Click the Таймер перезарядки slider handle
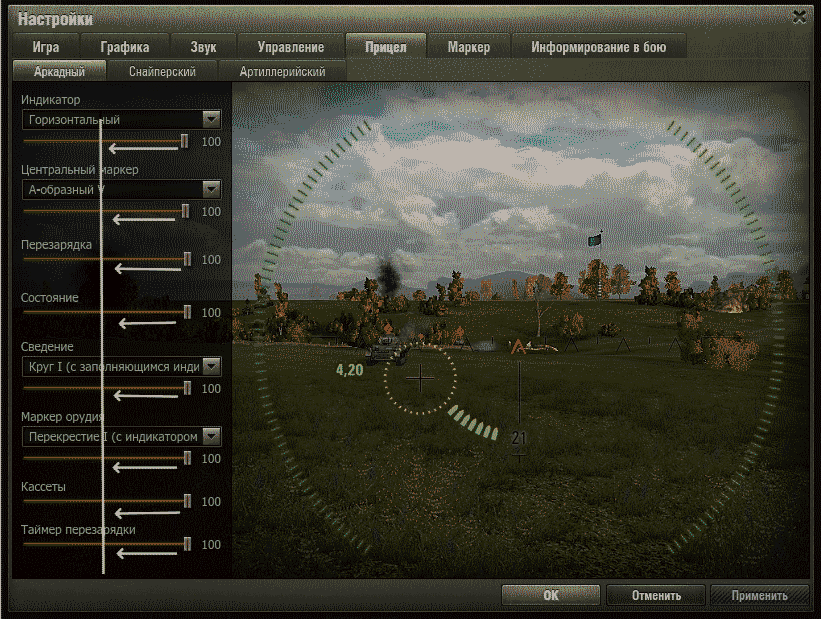Image resolution: width=821 pixels, height=619 pixels. click(x=187, y=544)
